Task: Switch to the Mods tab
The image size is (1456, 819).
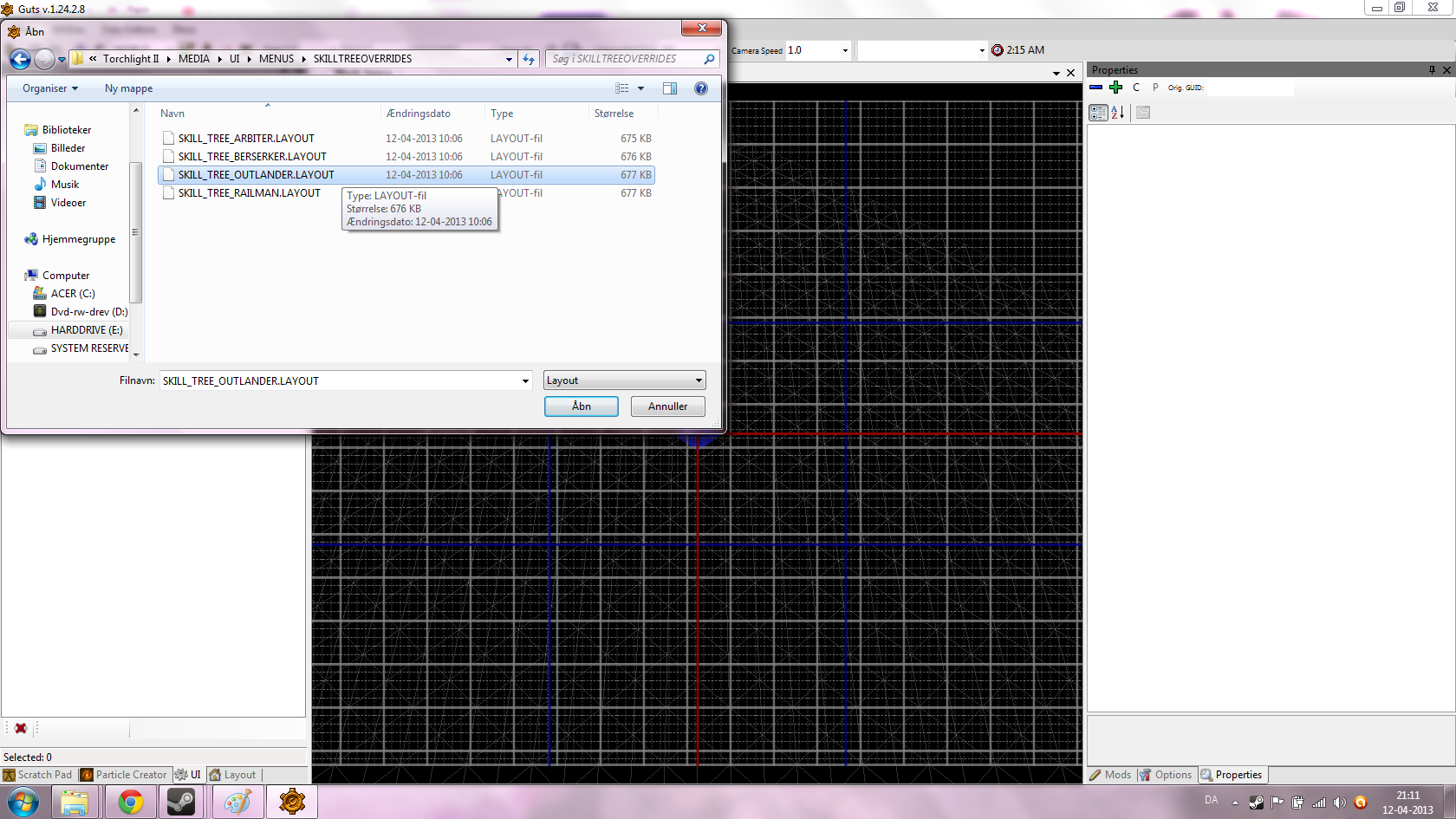Action: (x=1110, y=775)
